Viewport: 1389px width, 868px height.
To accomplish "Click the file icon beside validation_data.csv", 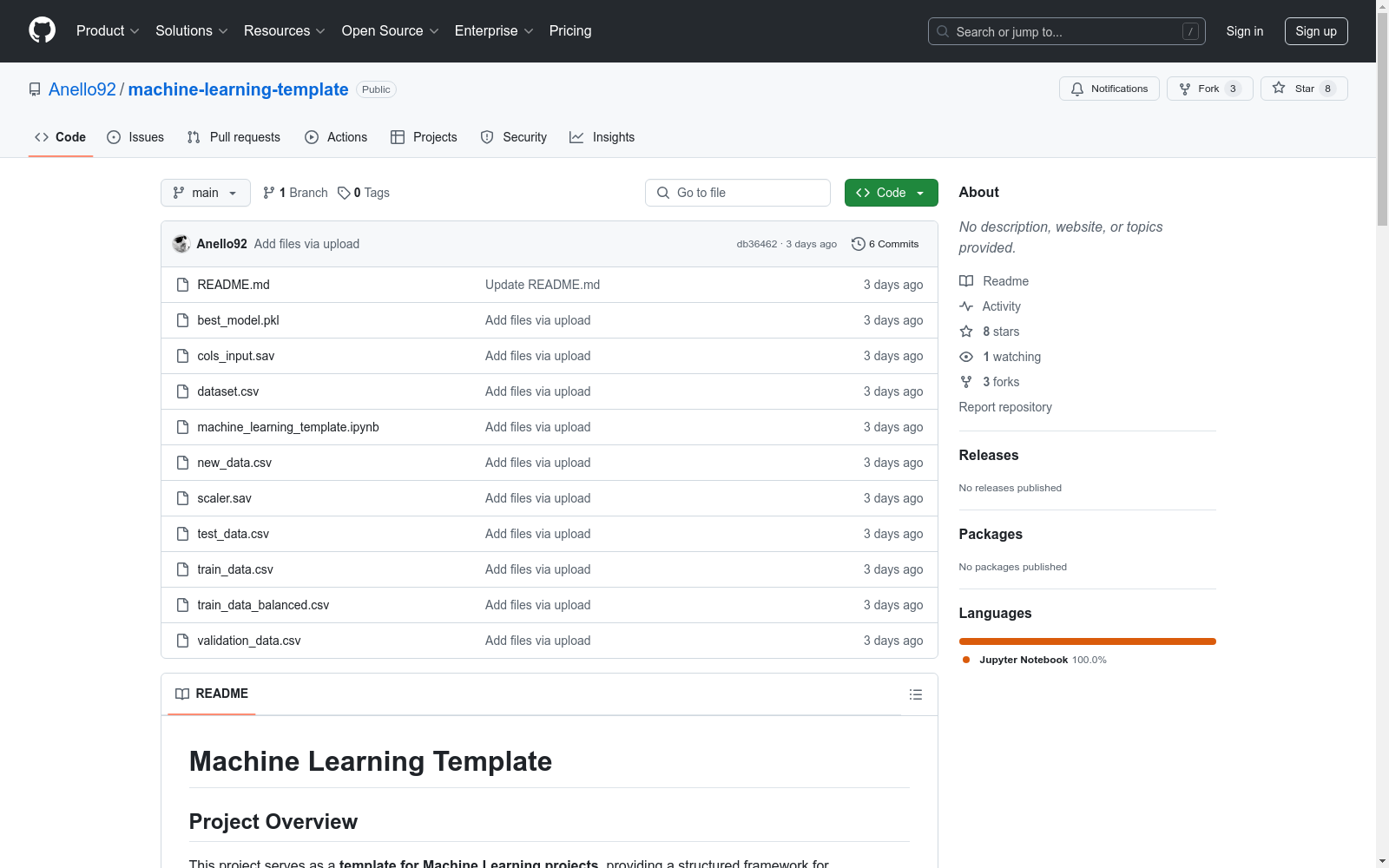I will 182,641.
